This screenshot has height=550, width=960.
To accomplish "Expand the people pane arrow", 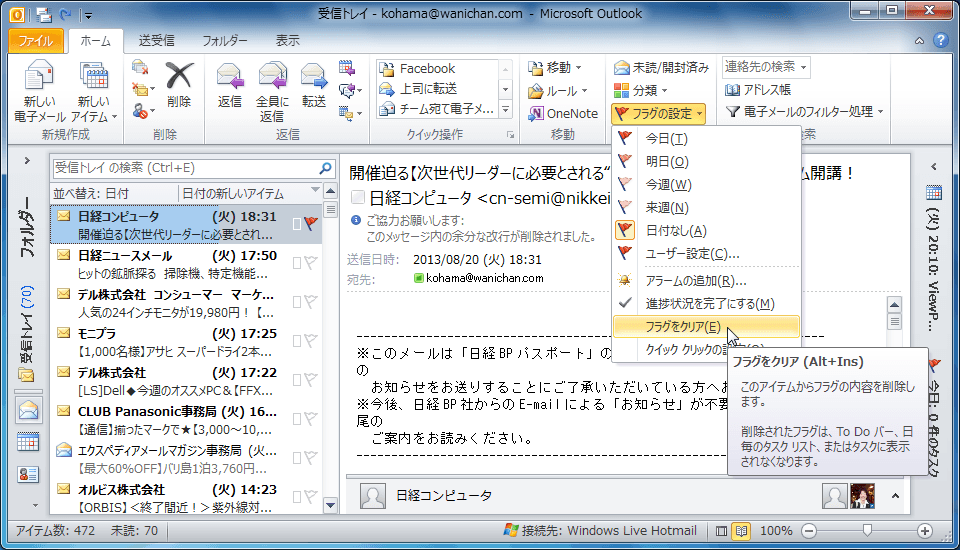I will [x=895, y=495].
